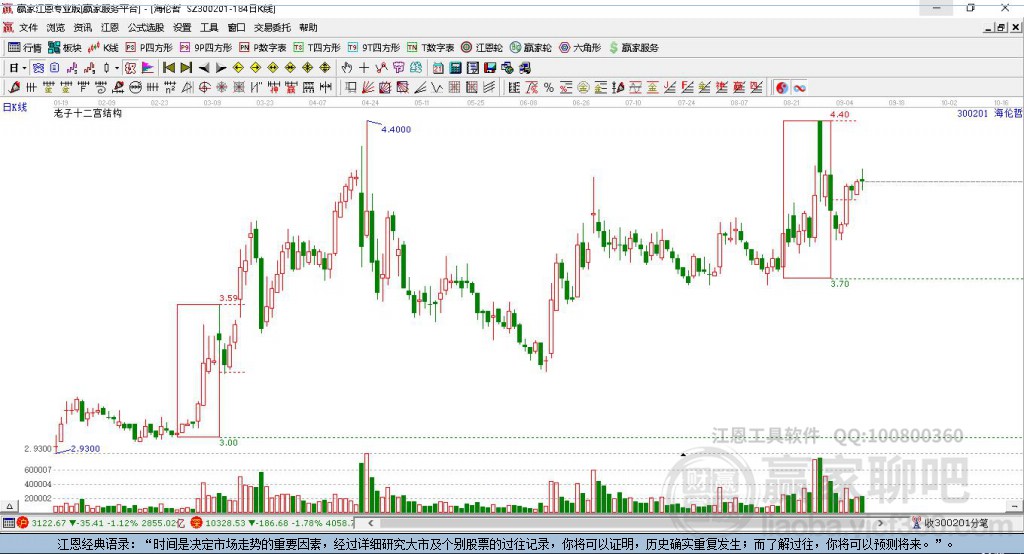Click the 收300201分笔 status entry
The image size is (1024, 554).
coord(955,523)
